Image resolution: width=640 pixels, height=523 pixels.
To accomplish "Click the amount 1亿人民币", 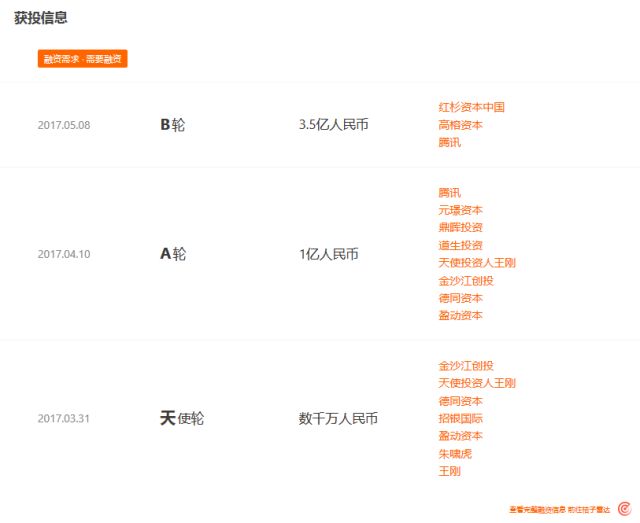I will (329, 254).
